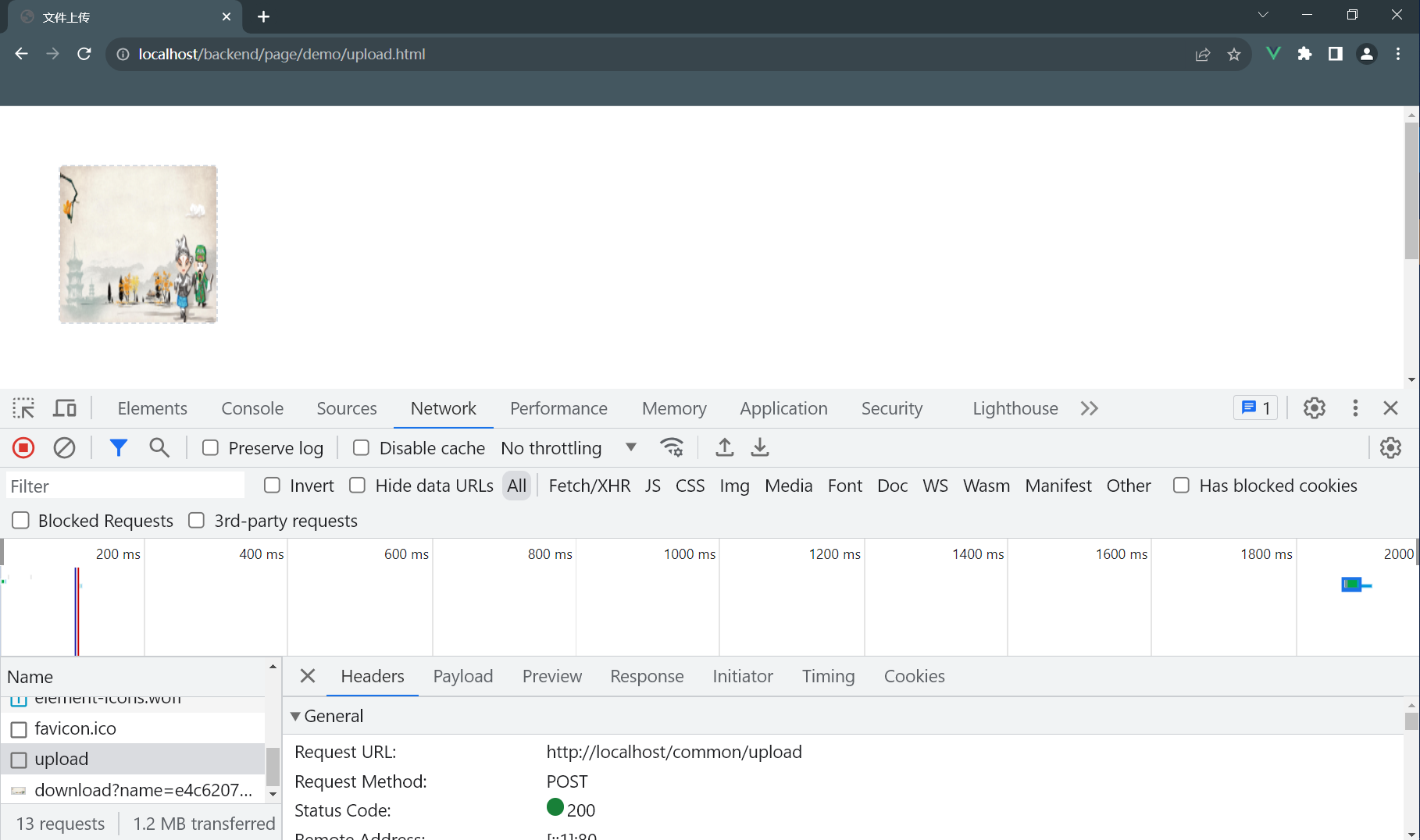The width and height of the screenshot is (1420, 840).
Task: Filter by CSS requests
Action: click(690, 486)
